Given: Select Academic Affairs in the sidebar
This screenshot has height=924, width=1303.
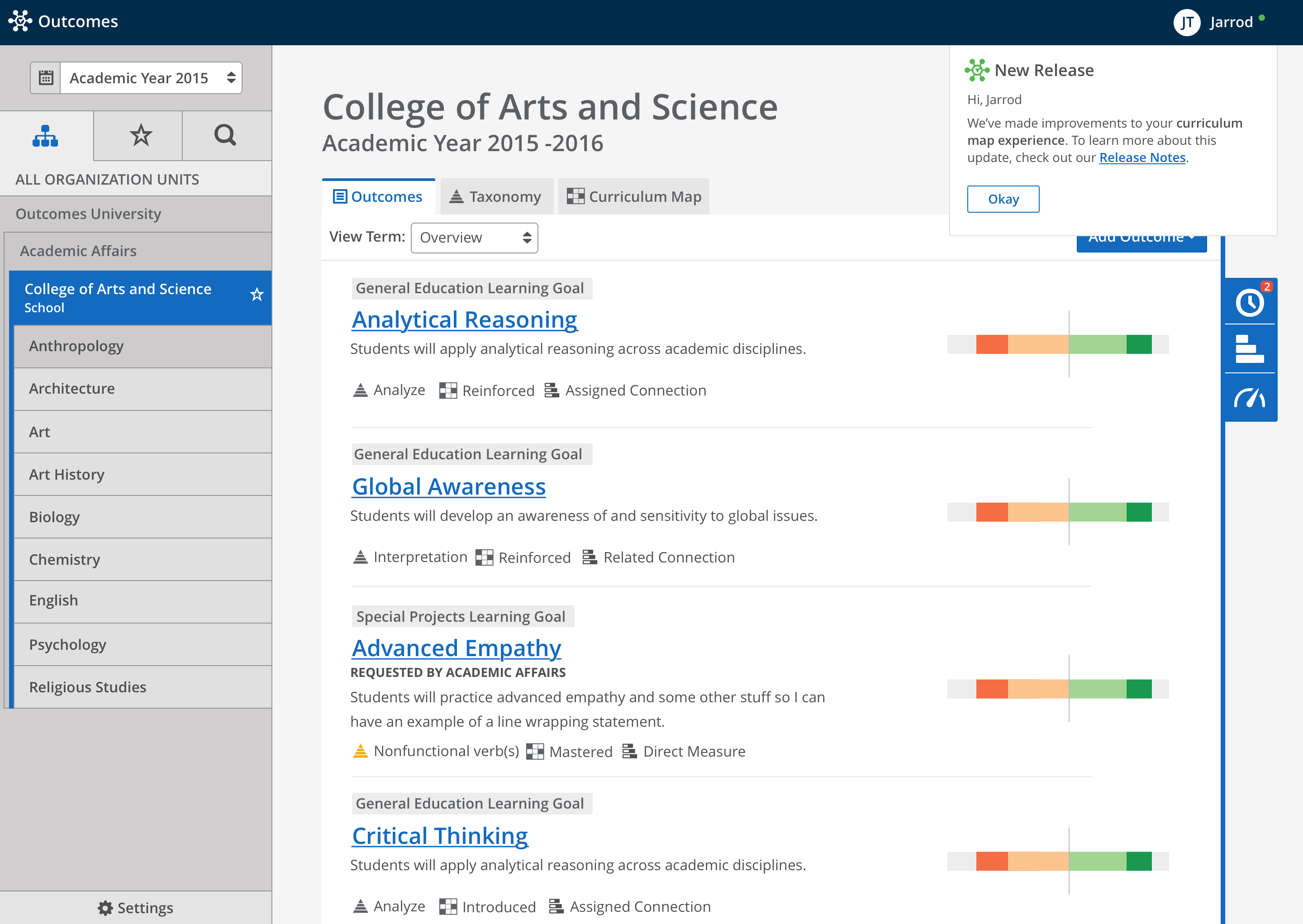Looking at the screenshot, I should tap(138, 251).
